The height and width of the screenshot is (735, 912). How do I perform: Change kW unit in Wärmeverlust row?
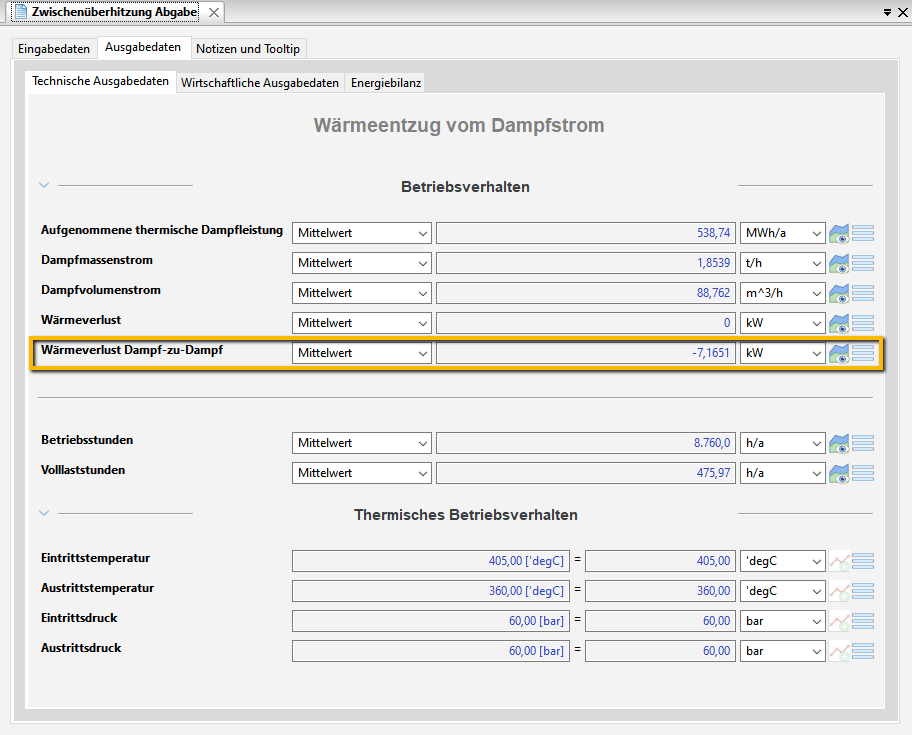[x=783, y=323]
